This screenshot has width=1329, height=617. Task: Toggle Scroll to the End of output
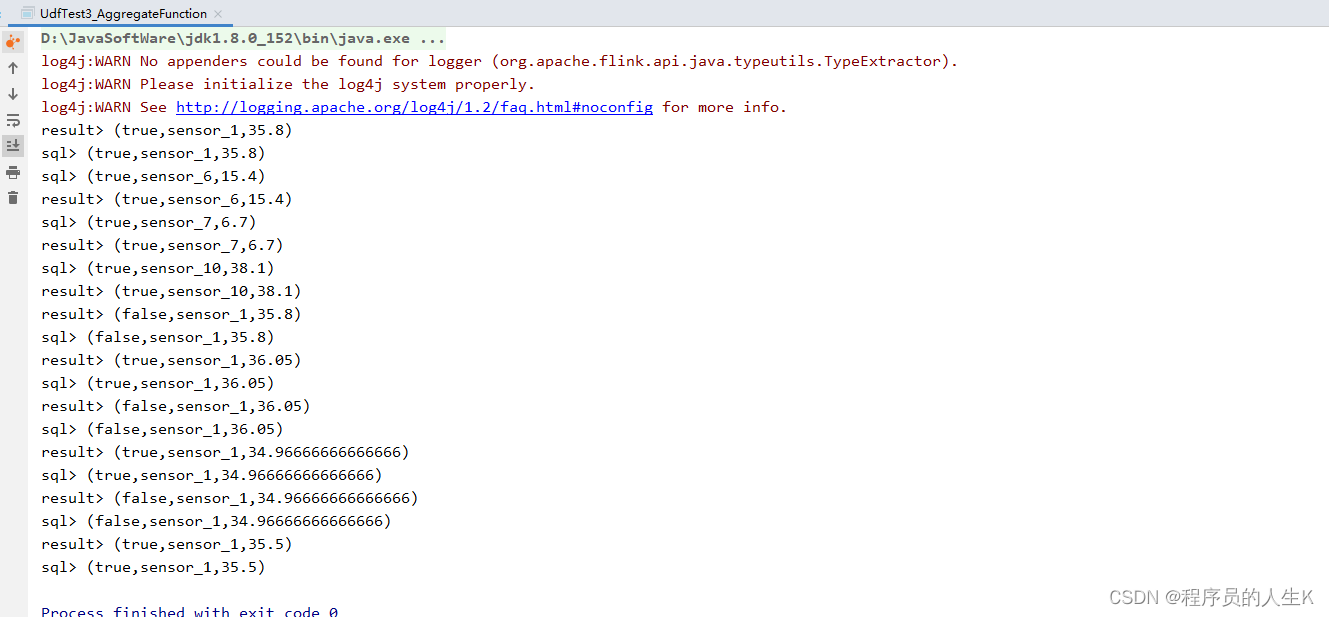[x=13, y=146]
